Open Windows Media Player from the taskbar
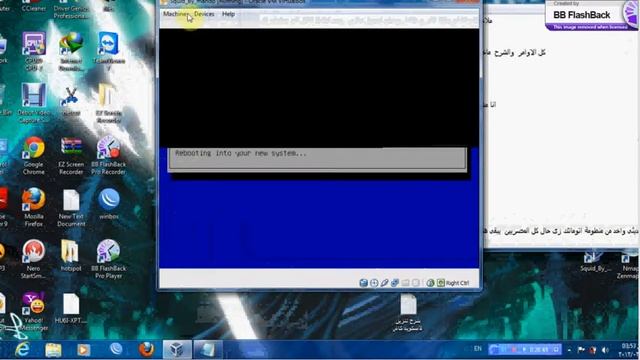The width and height of the screenshot is (640, 360). click(x=84, y=350)
